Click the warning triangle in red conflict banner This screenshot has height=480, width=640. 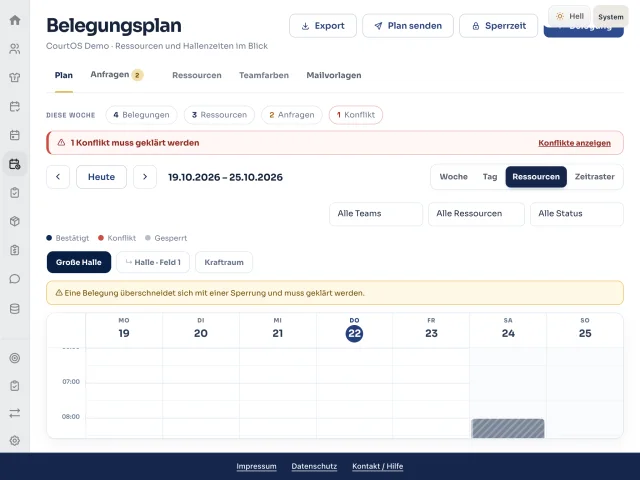[x=61, y=142]
